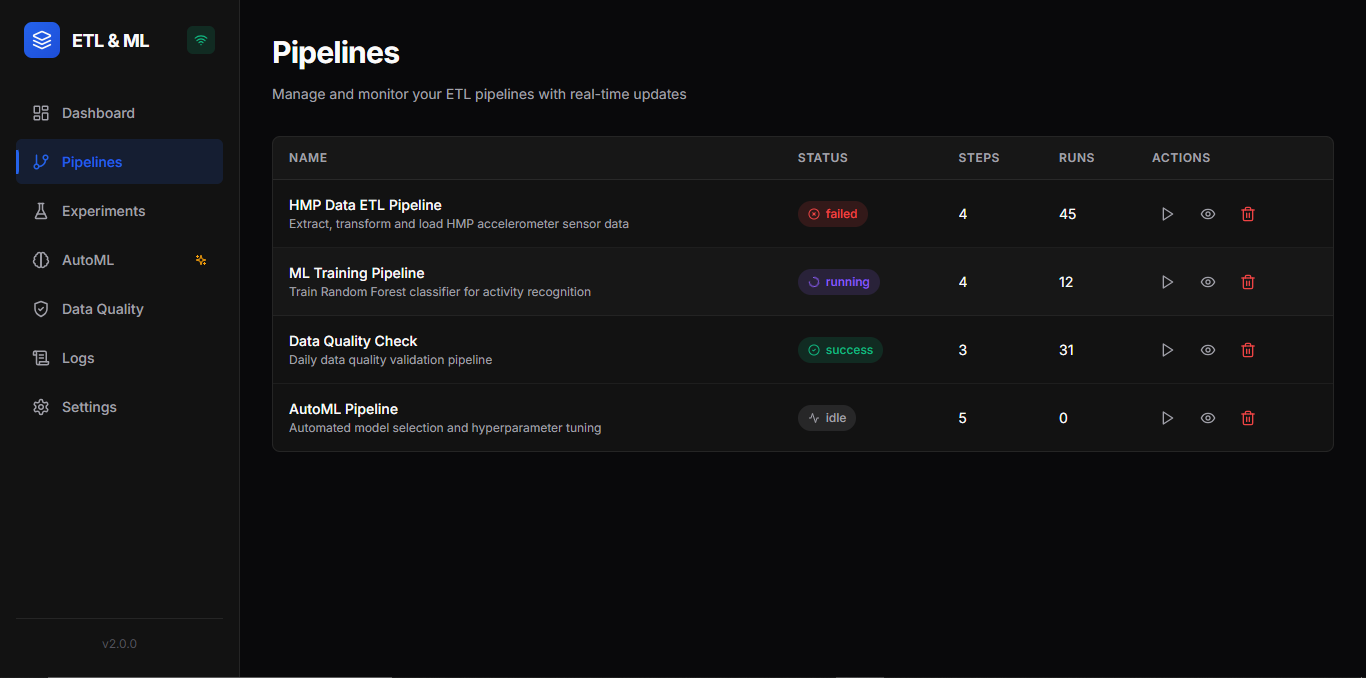Screen dimensions: 1366x678
Task: View the HMP Data ETL Pipeline
Action: (x=1208, y=214)
